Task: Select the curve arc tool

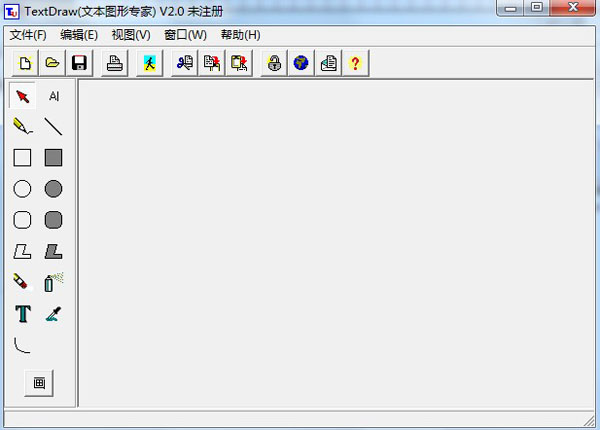Action: 22,345
